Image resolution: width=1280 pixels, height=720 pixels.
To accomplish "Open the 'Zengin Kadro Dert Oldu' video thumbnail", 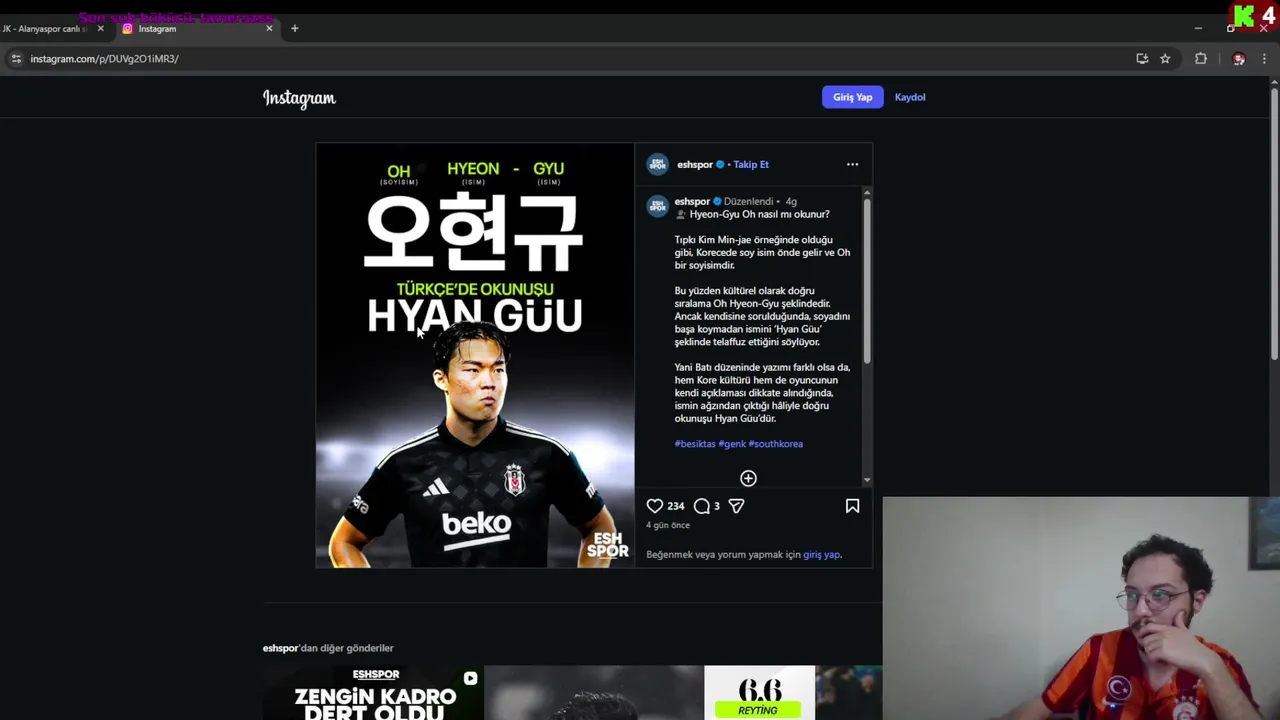I will click(x=373, y=693).
